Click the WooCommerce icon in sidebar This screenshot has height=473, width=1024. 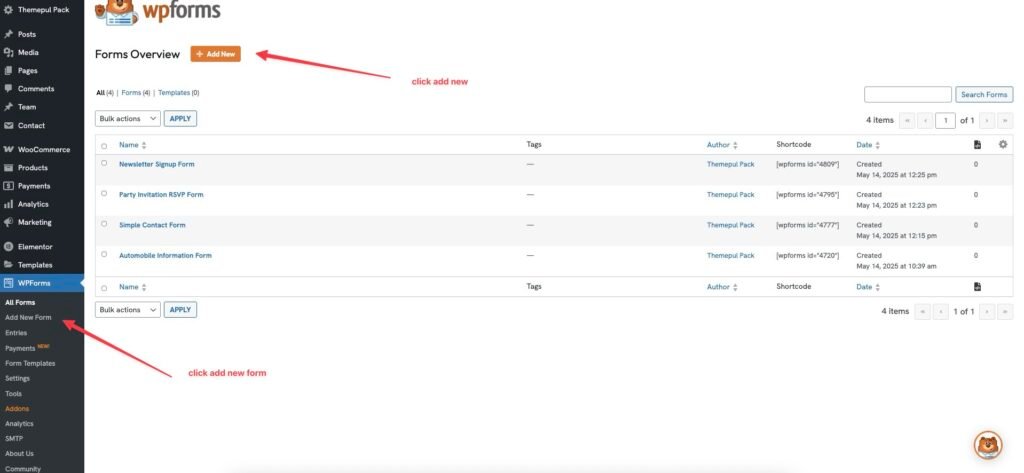pyautogui.click(x=8, y=150)
